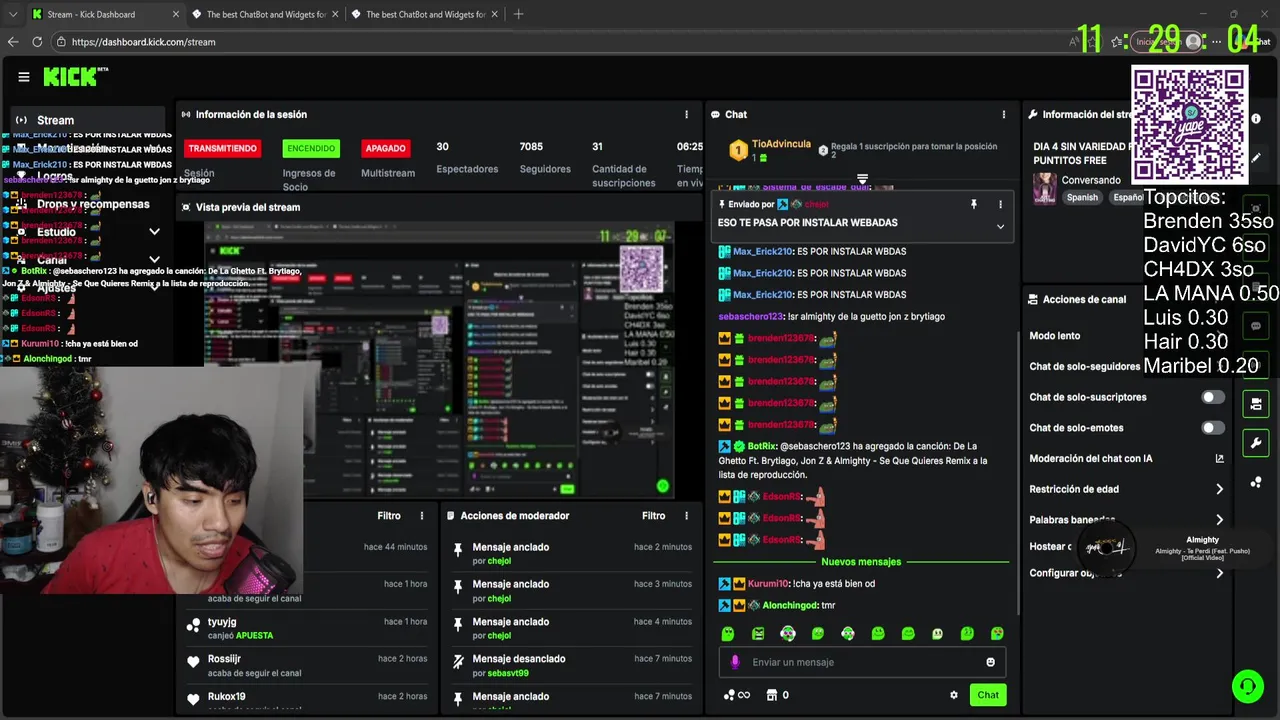Open Filtro in the activity panel

pos(389,516)
